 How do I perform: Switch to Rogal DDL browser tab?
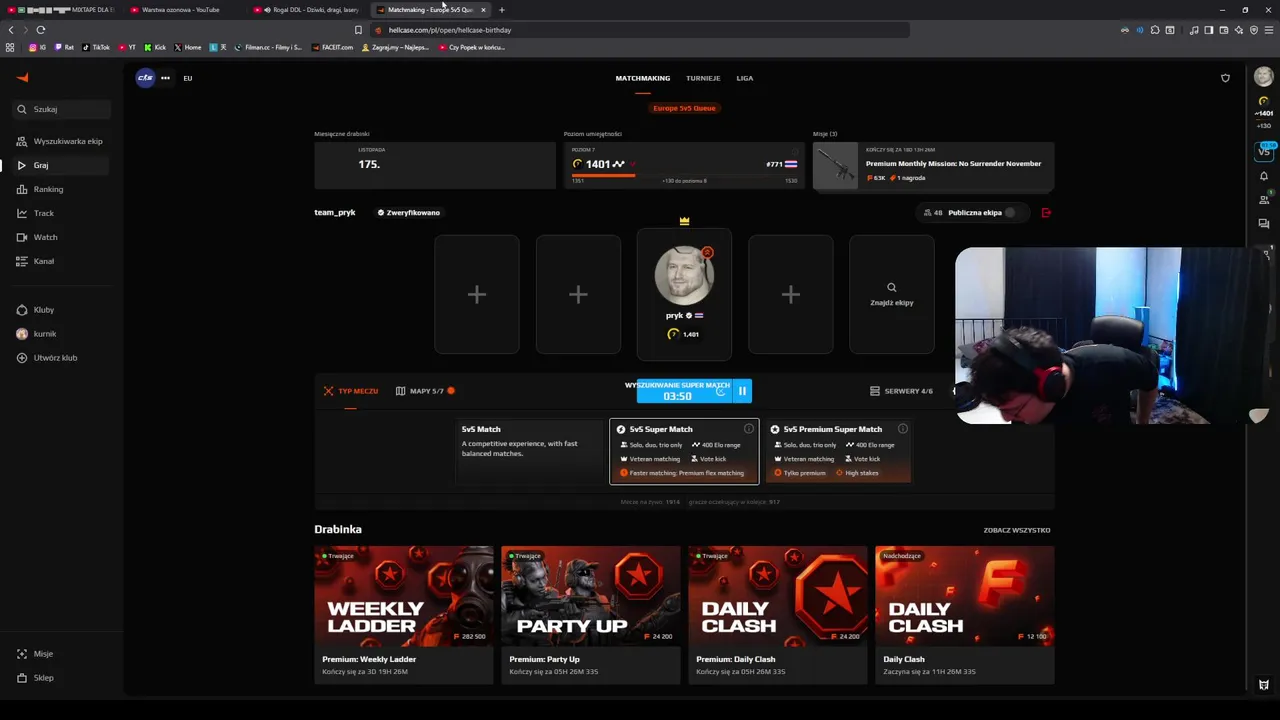pos(307,10)
